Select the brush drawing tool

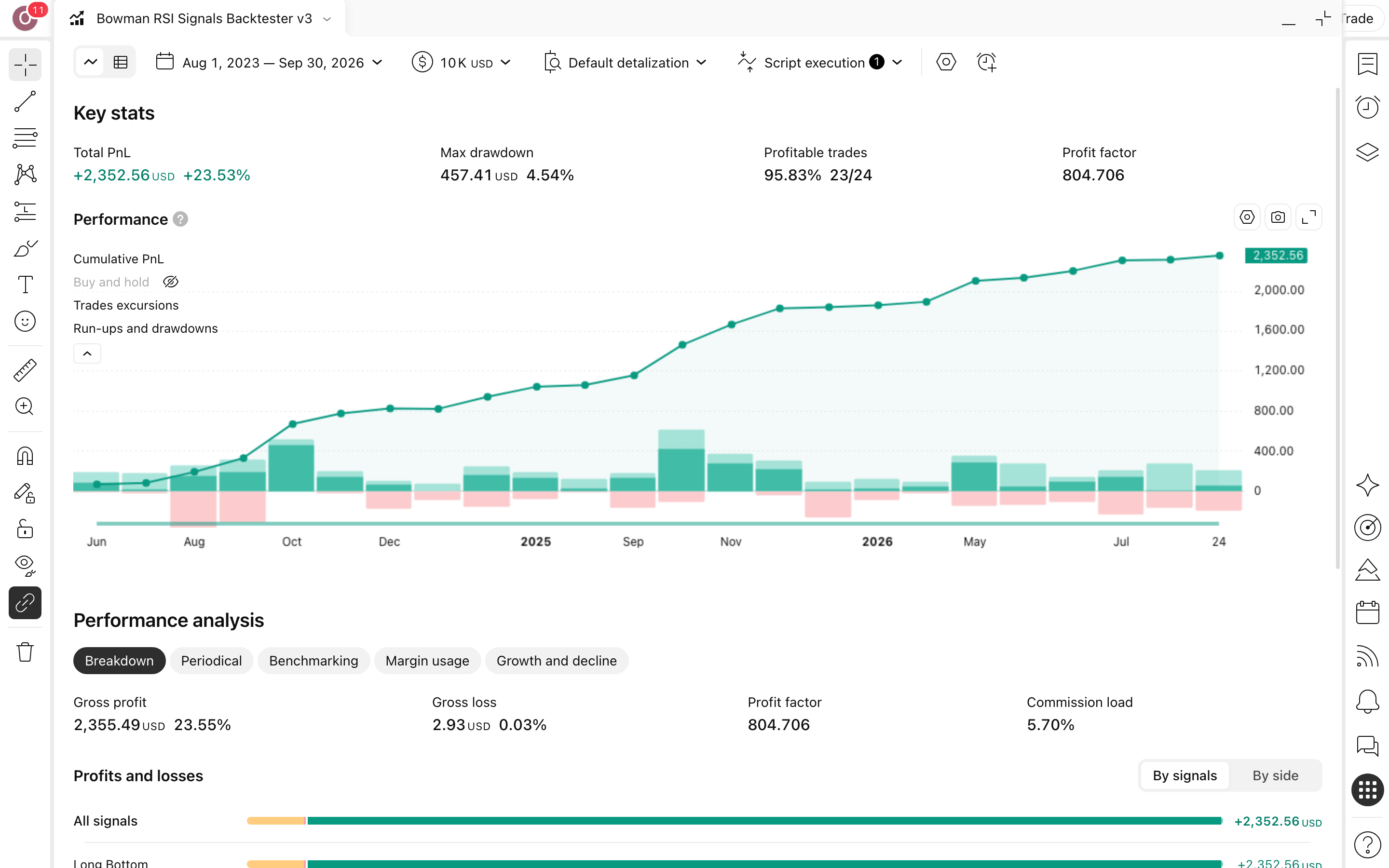point(25,248)
